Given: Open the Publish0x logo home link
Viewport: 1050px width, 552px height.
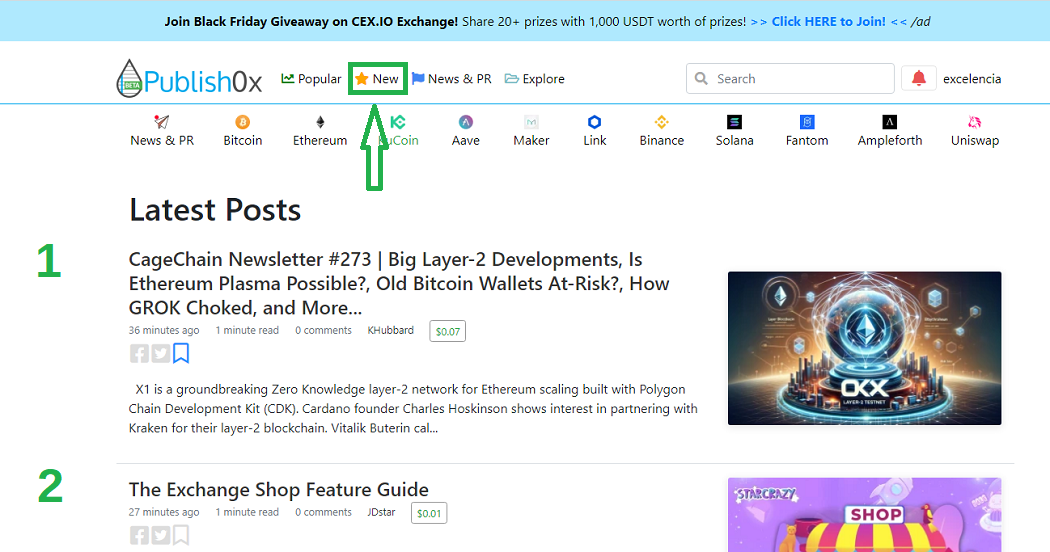Looking at the screenshot, I should [x=189, y=79].
